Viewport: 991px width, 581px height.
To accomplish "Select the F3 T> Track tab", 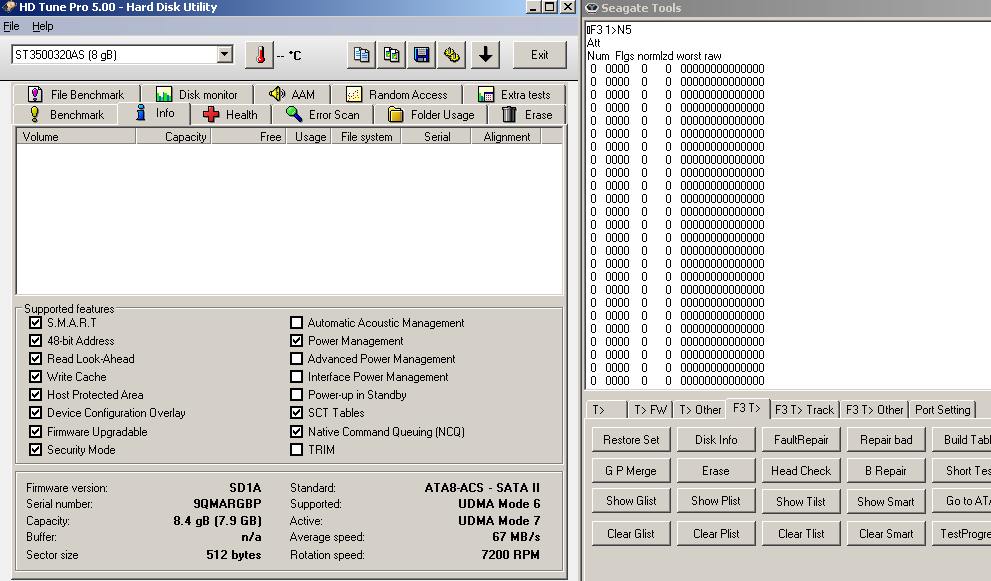I will [x=804, y=410].
